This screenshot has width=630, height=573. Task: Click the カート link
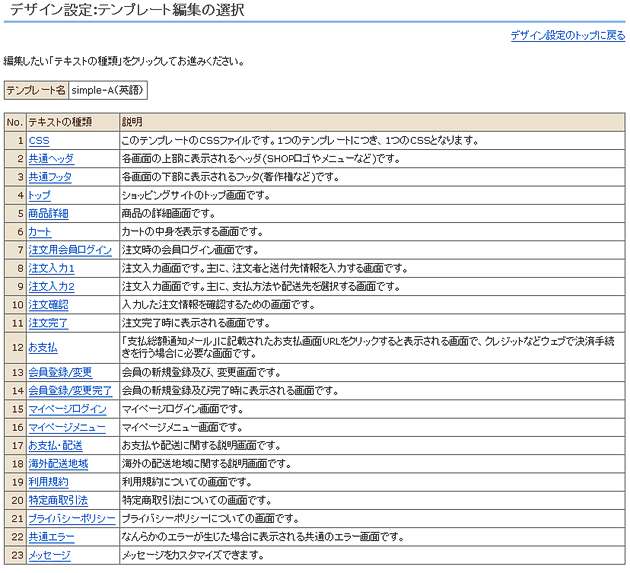(39, 232)
